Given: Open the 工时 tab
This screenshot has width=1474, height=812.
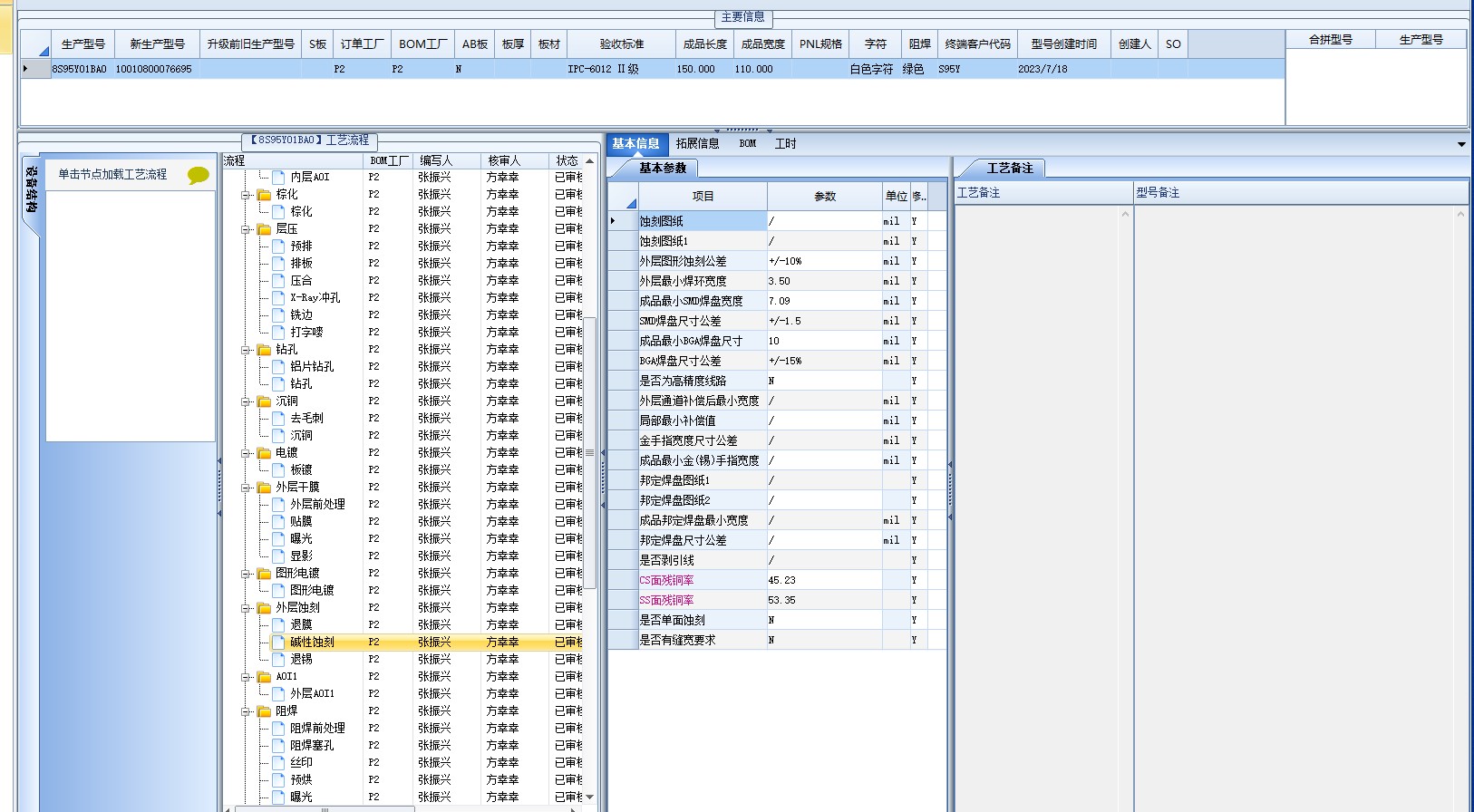Looking at the screenshot, I should [x=785, y=143].
